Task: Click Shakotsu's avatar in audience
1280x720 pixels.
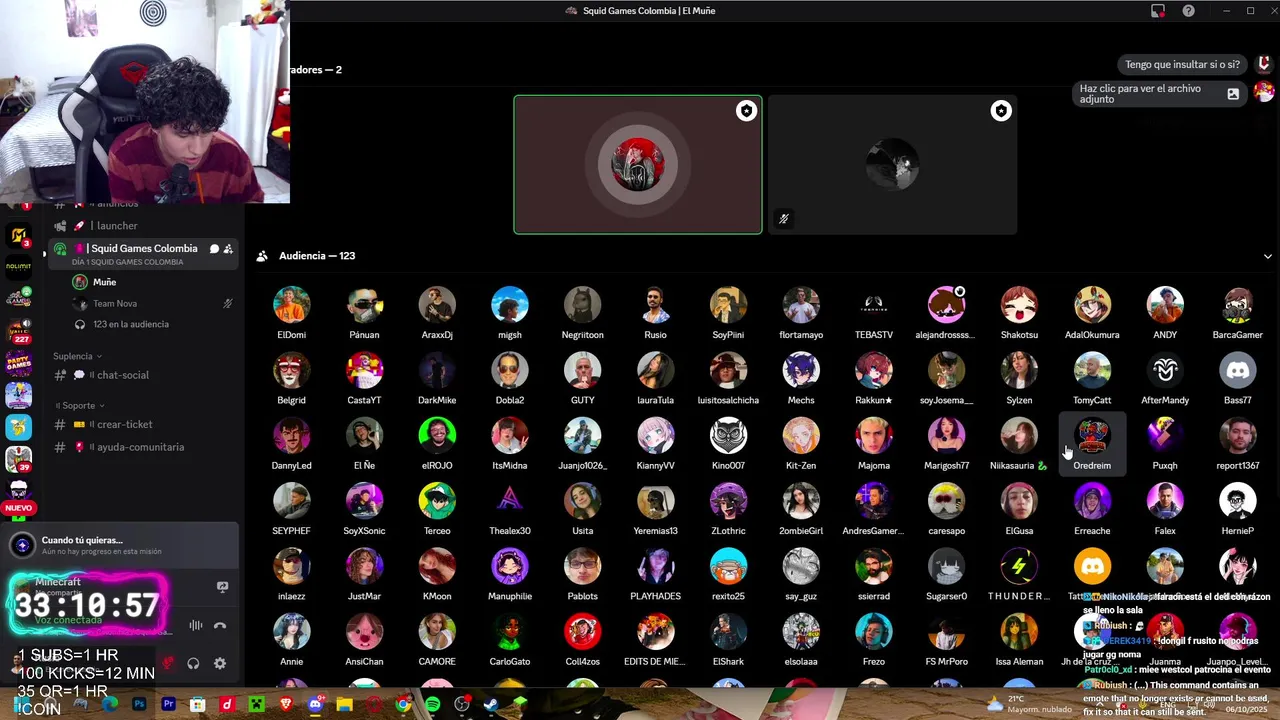Action: pyautogui.click(x=1019, y=305)
